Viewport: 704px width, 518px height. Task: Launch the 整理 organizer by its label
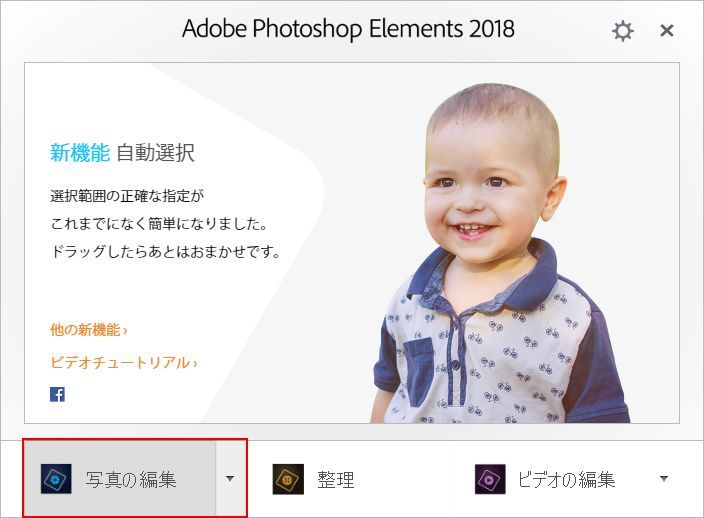click(x=335, y=479)
